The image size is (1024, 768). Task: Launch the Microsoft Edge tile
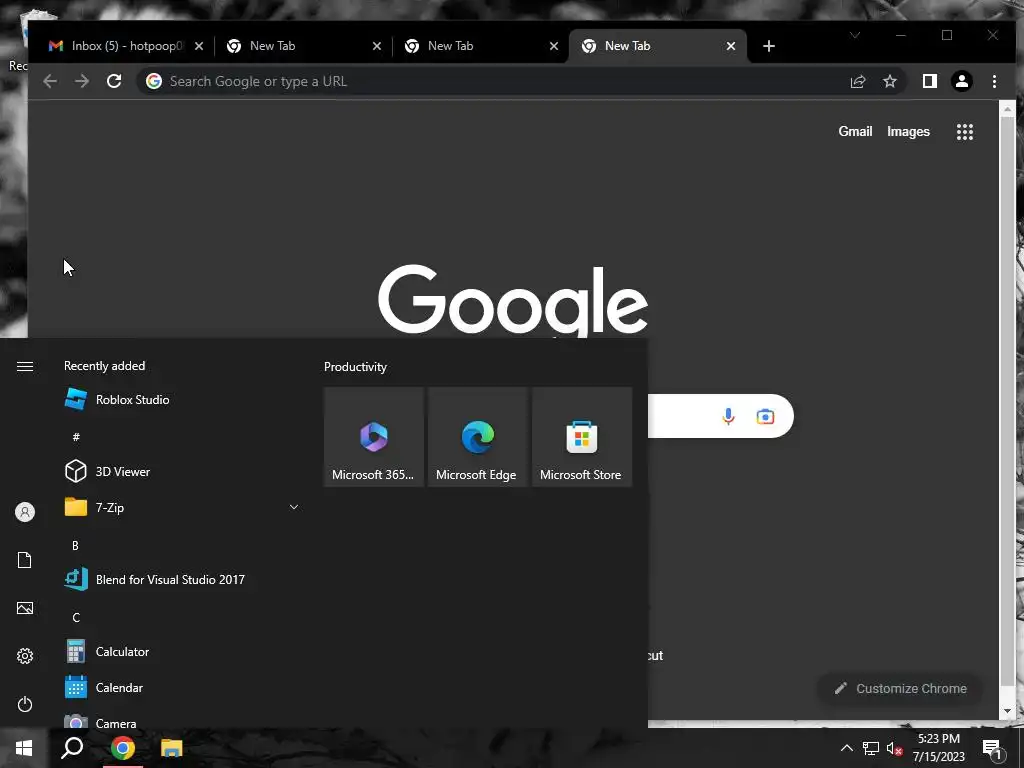click(x=477, y=437)
